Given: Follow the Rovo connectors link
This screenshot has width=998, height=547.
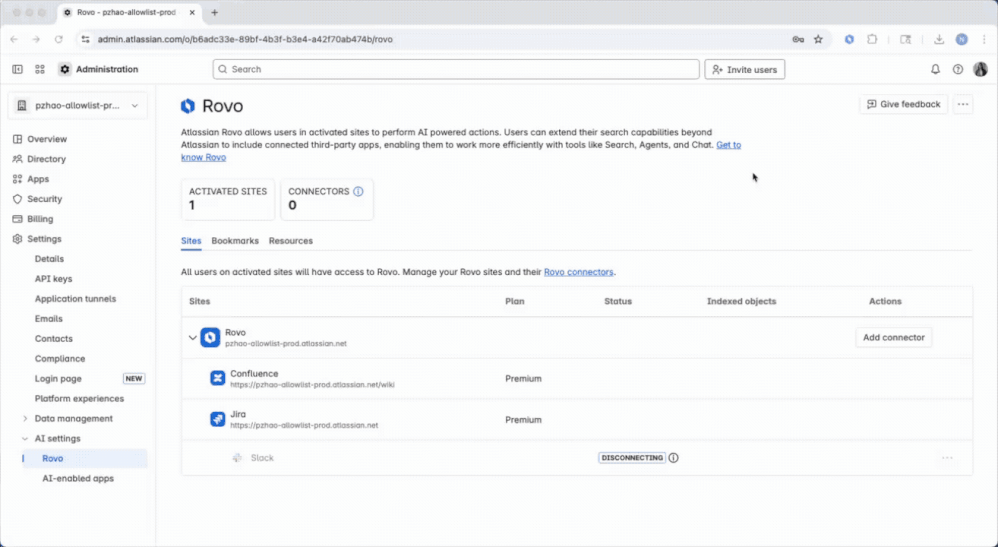Looking at the screenshot, I should click(x=579, y=272).
